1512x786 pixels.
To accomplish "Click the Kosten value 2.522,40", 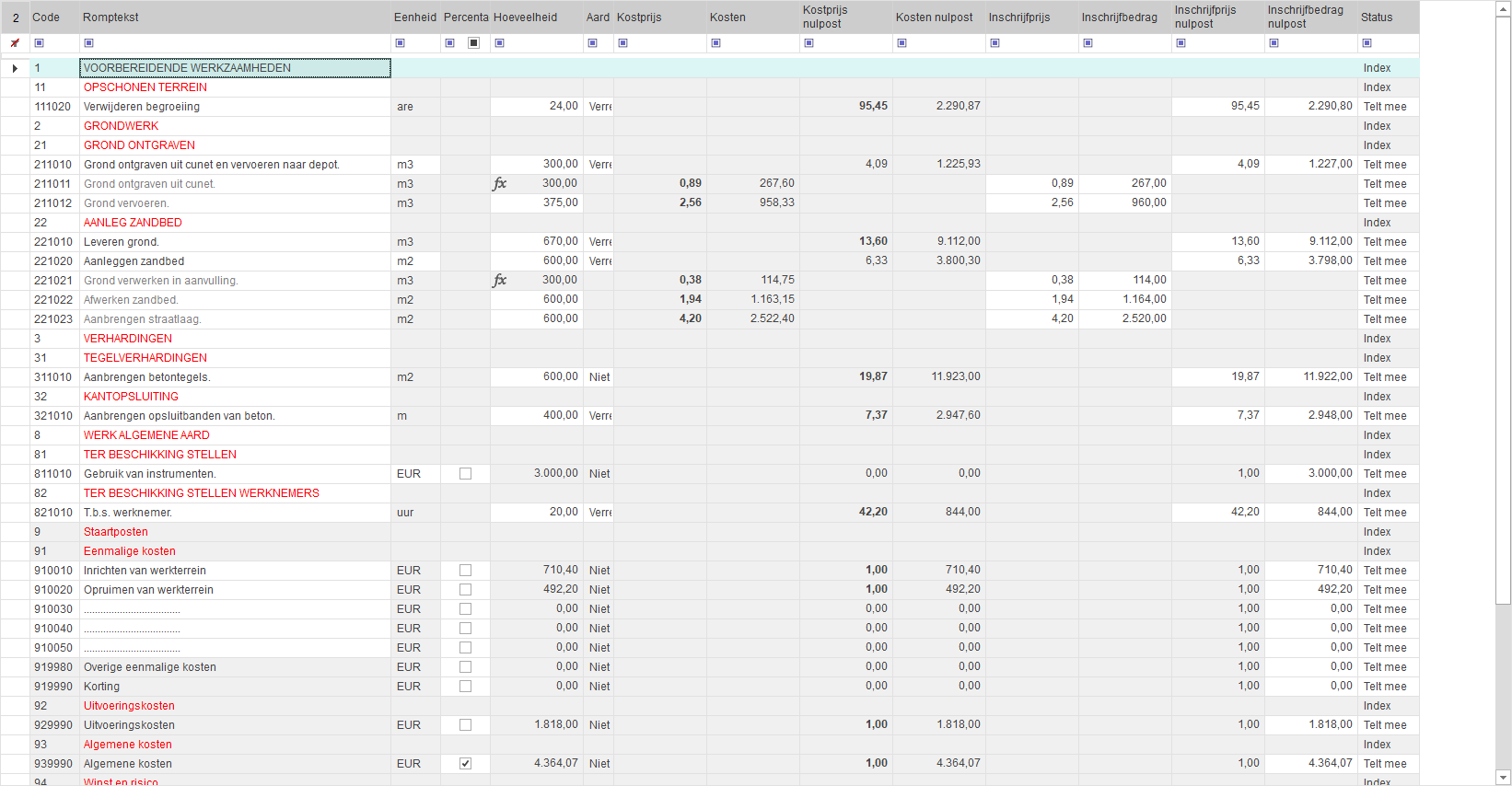I will [x=752, y=319].
